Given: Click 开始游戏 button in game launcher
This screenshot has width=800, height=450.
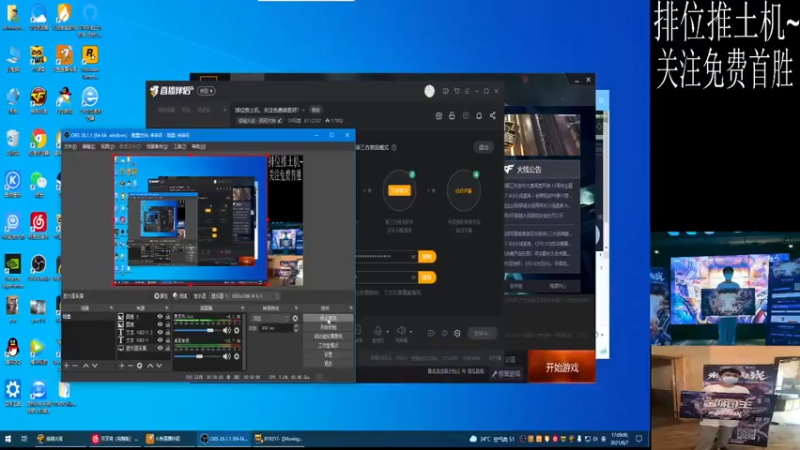Looking at the screenshot, I should click(562, 367).
